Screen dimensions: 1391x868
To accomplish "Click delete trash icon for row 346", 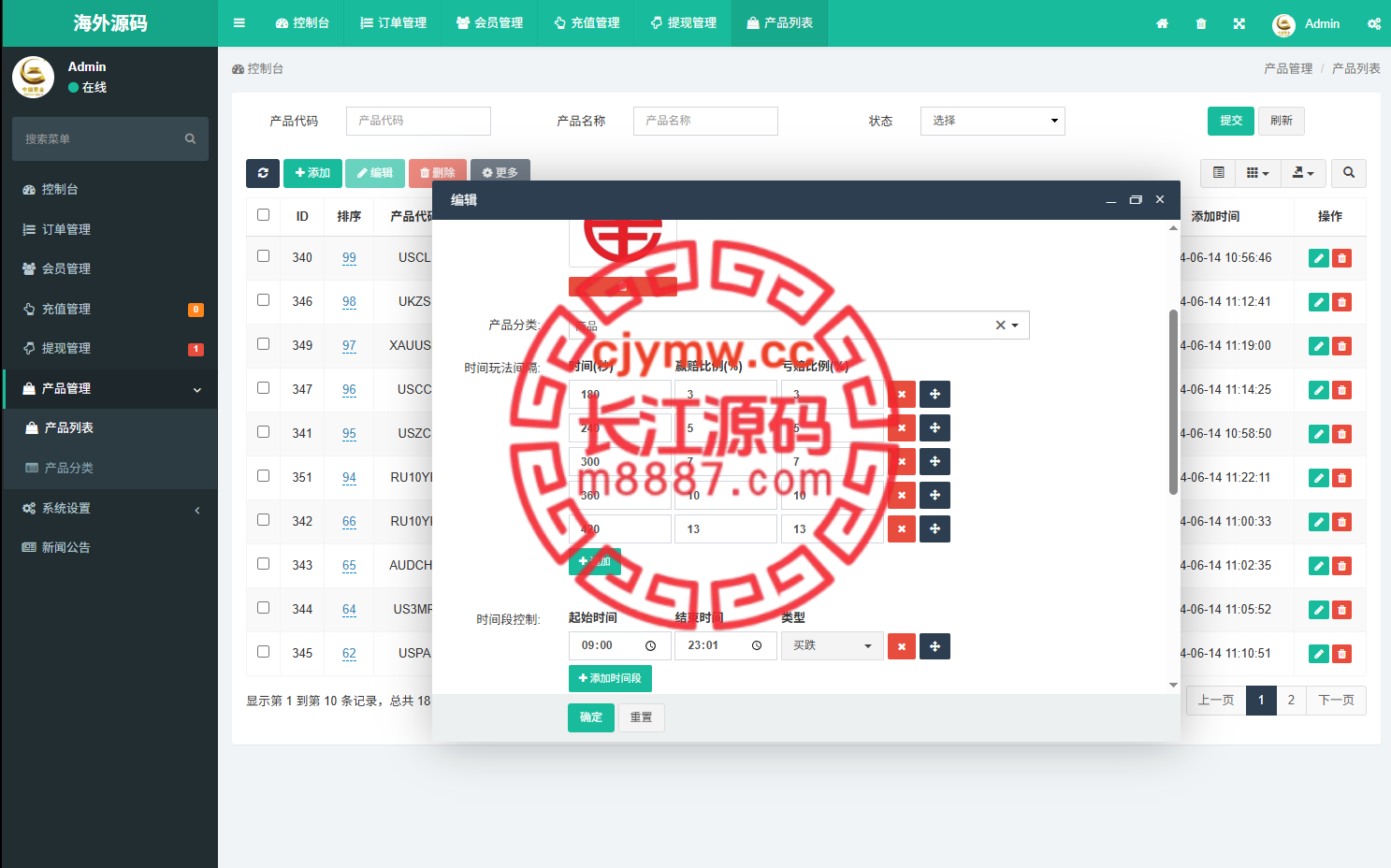I will click(x=1341, y=302).
